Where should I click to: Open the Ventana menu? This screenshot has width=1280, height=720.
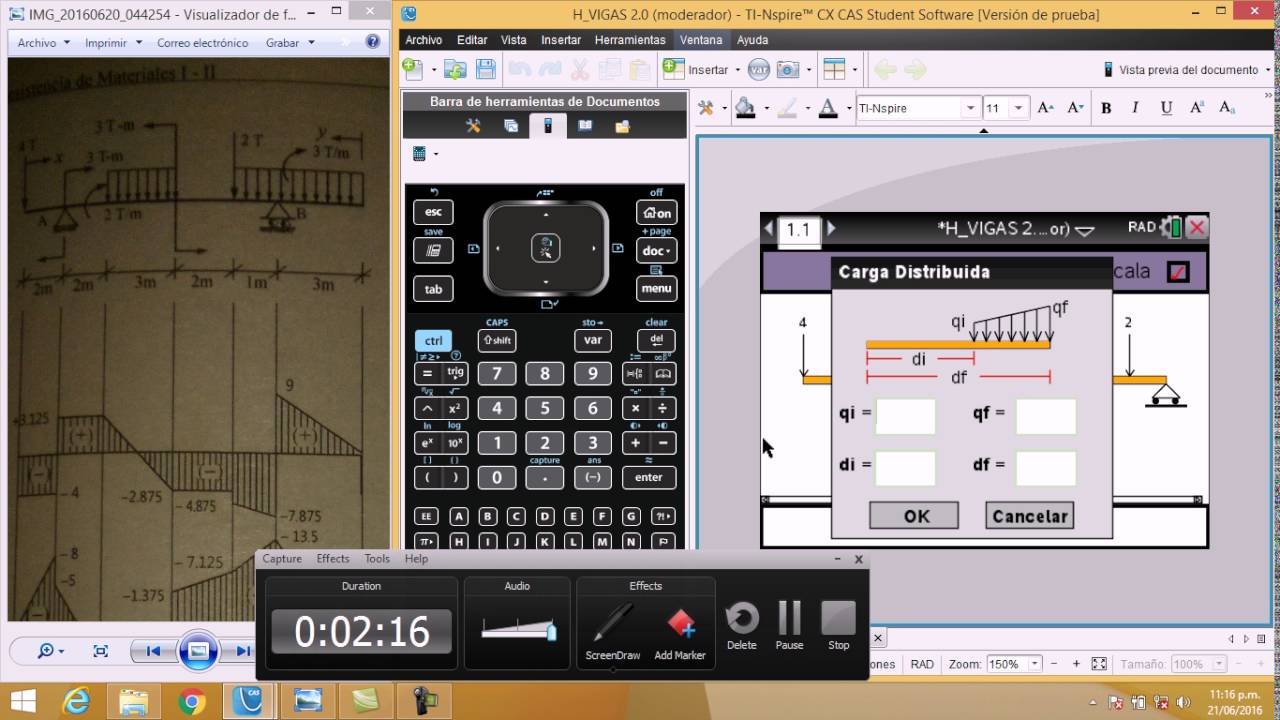tap(701, 40)
